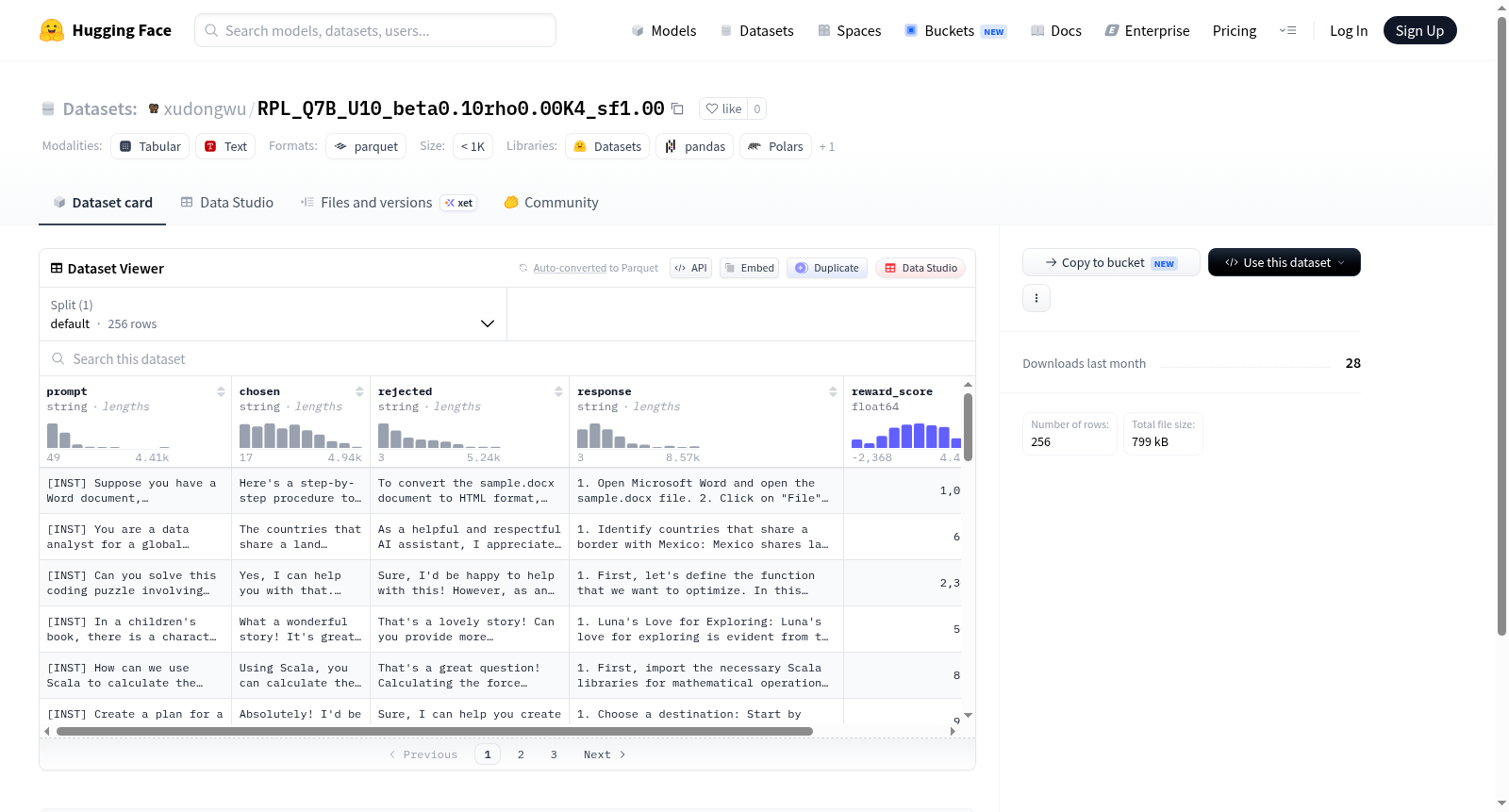Click cell 'Sure, I'd be happy to help'
Image resolution: width=1509 pixels, height=812 pixels.
469,583
